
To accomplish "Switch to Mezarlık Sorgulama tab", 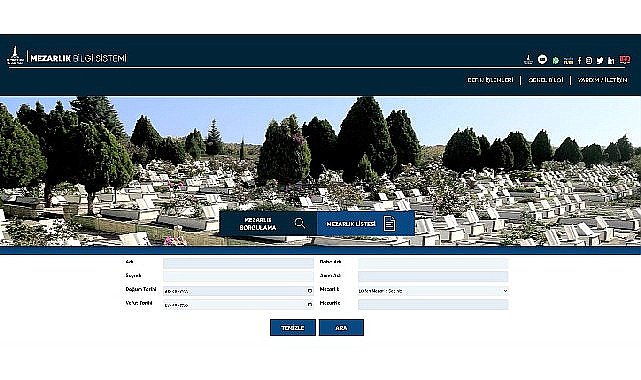I will pyautogui.click(x=268, y=224).
